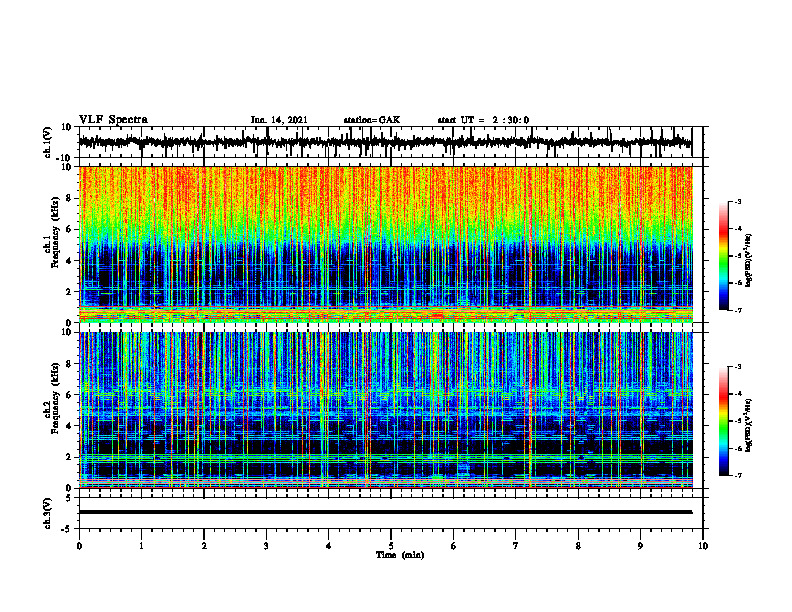Click the "start UT = 2:30:0" header text
792x612 pixels.
point(483,120)
